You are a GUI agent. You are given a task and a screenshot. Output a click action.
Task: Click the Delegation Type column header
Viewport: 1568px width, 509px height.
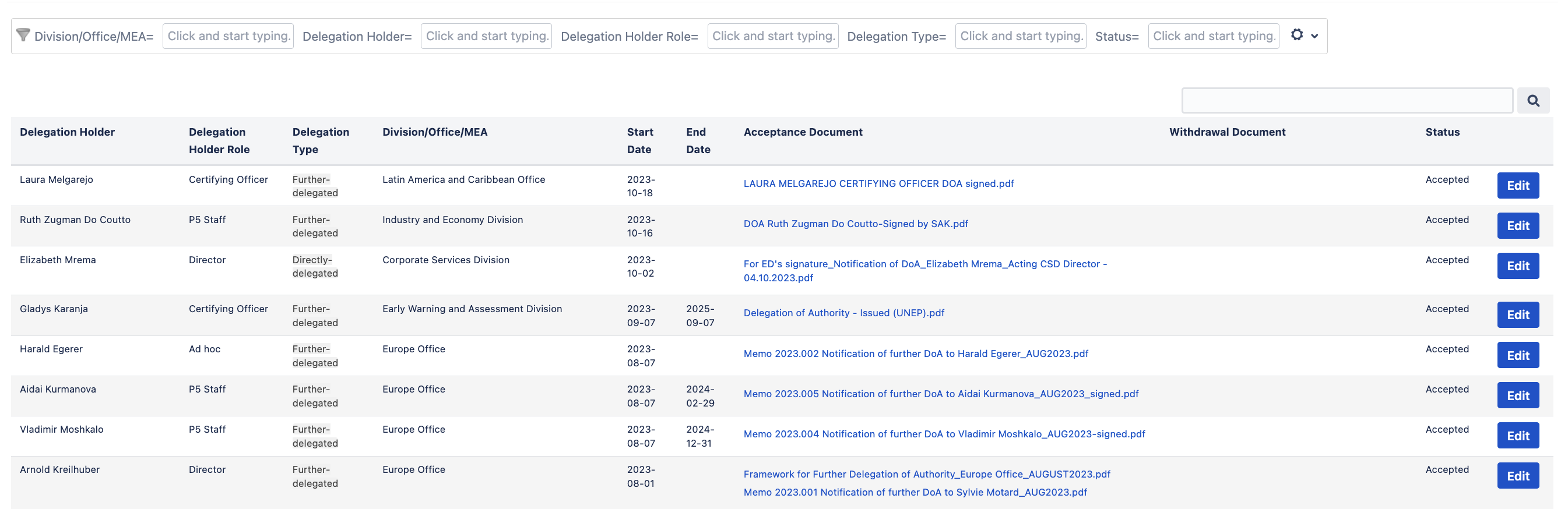click(320, 140)
